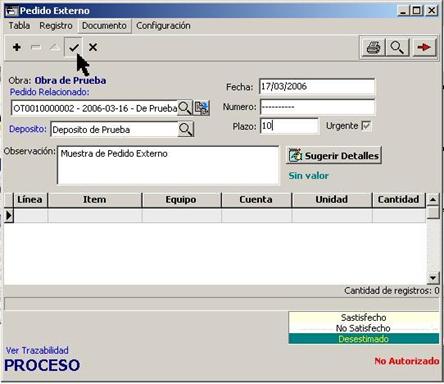Viewport: 444px width, 384px height.
Task: Confirm changes with the checkmark icon
Action: pyautogui.click(x=73, y=47)
